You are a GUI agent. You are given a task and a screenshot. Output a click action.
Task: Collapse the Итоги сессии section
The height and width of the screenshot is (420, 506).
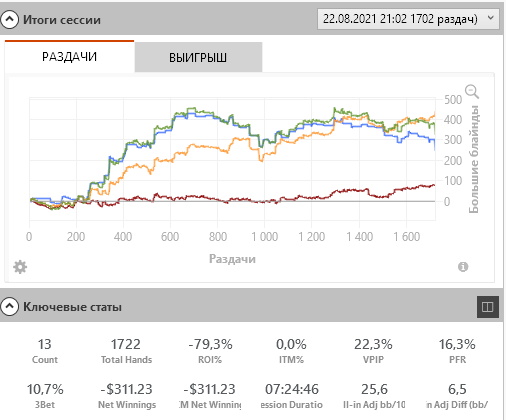[x=9, y=20]
